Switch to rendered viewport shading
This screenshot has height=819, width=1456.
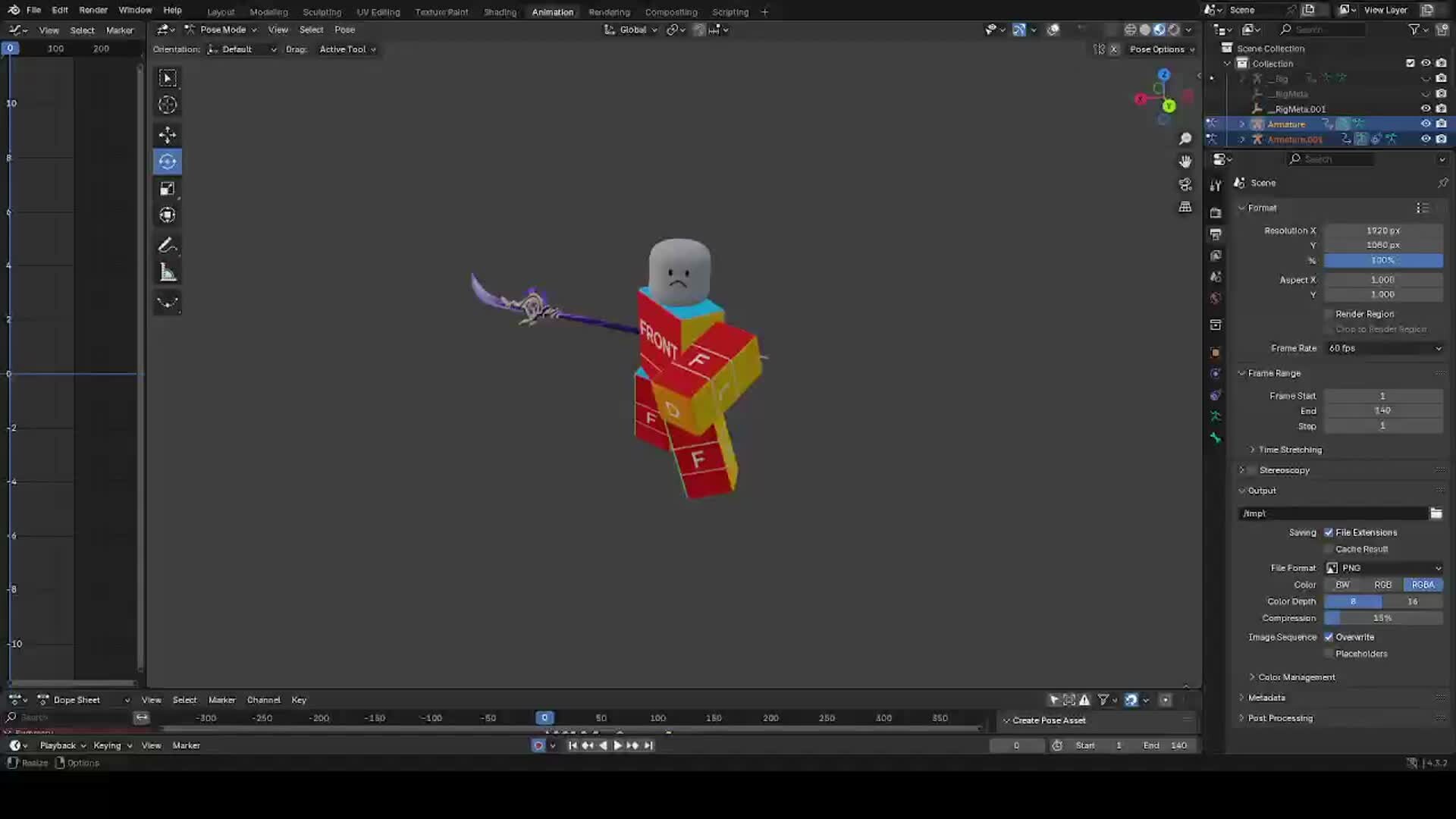click(x=1174, y=30)
